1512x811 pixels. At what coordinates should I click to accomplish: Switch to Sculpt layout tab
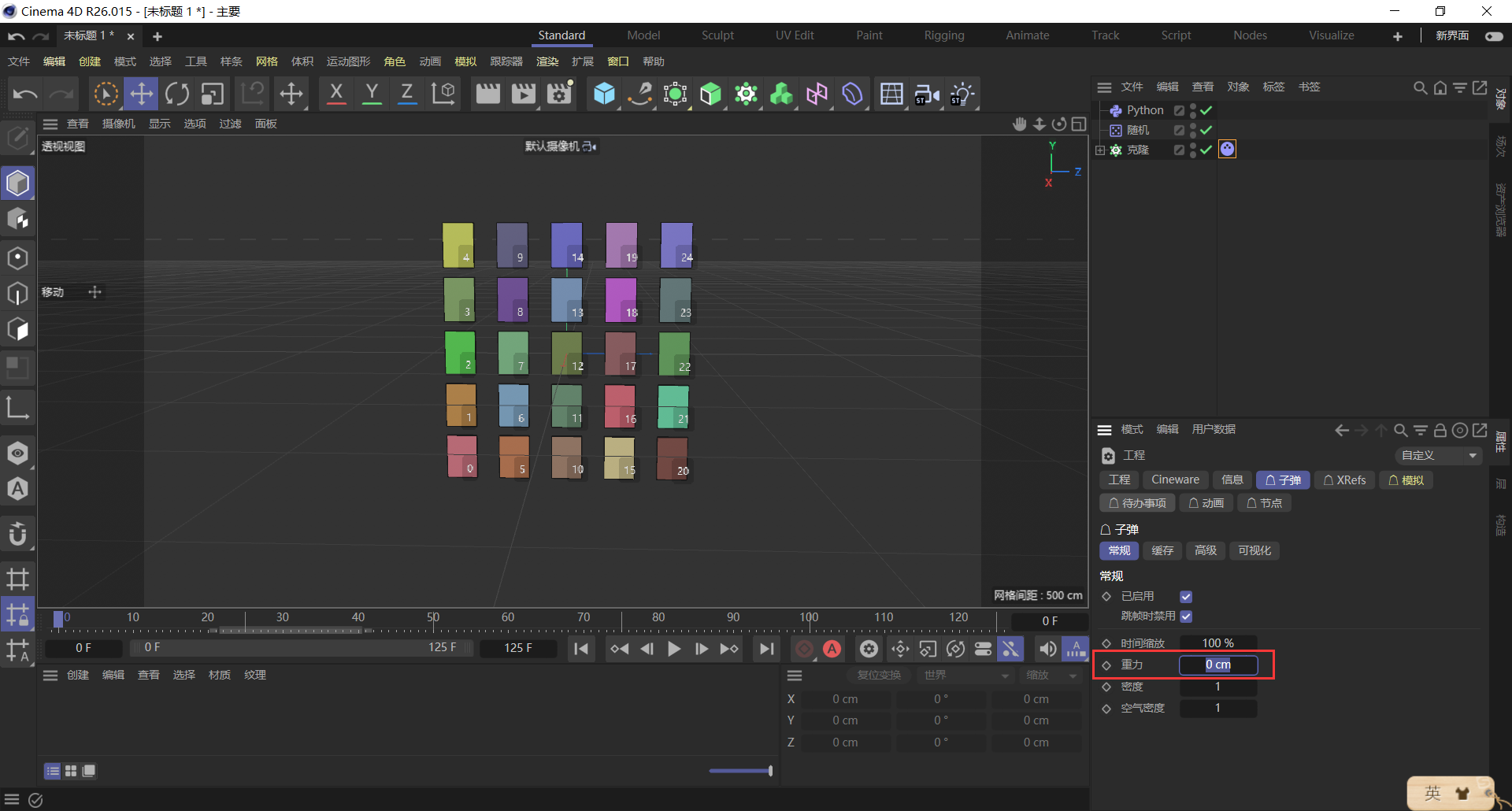tap(717, 35)
